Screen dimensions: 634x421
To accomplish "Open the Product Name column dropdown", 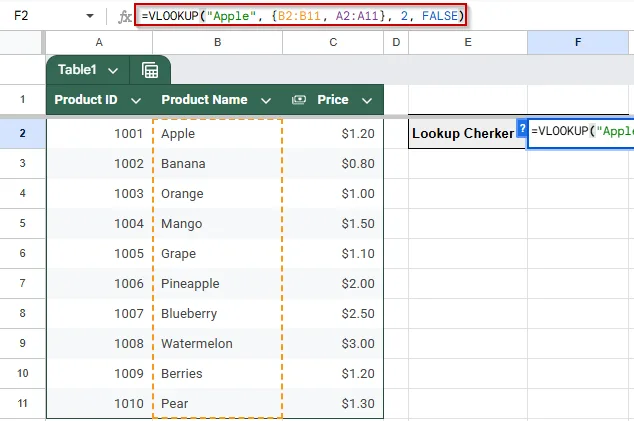I will 266,100.
